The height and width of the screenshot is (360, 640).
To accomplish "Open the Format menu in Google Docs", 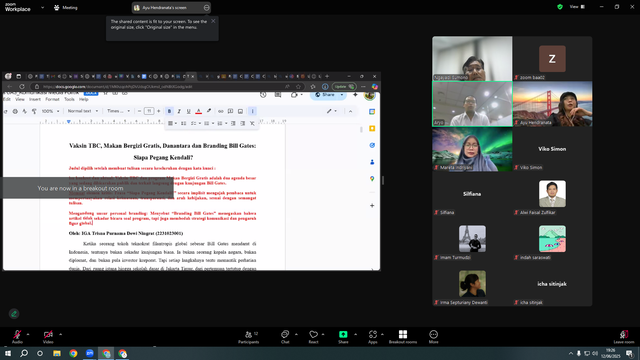I will point(52,99).
